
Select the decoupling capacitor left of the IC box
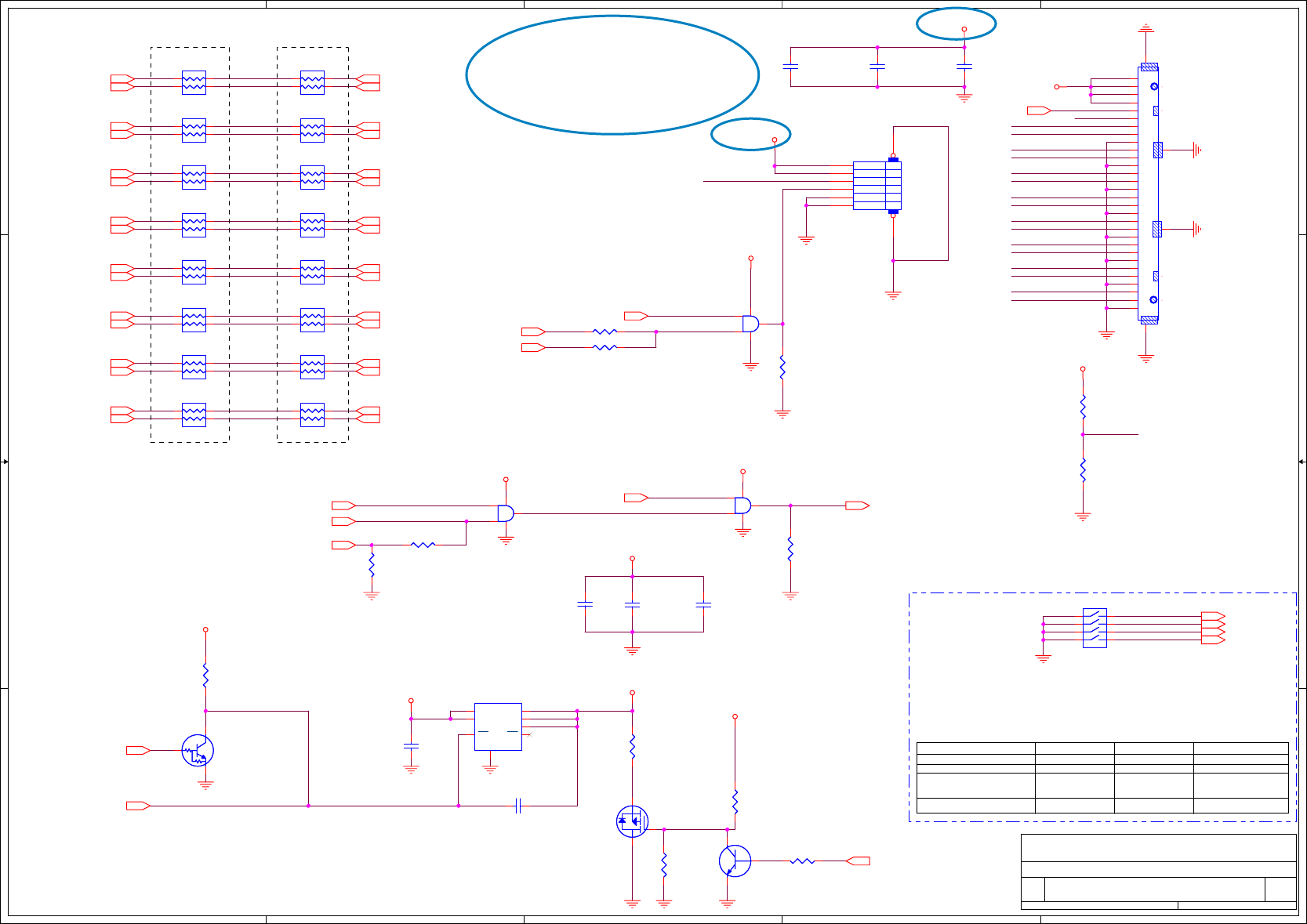(411, 746)
